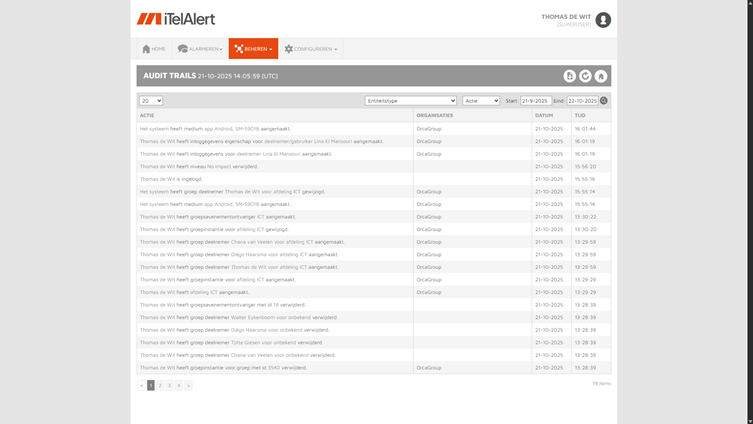
Task: Select row 'groepsevenementontvanger ICT aangemaakt'
Action: coord(374,217)
